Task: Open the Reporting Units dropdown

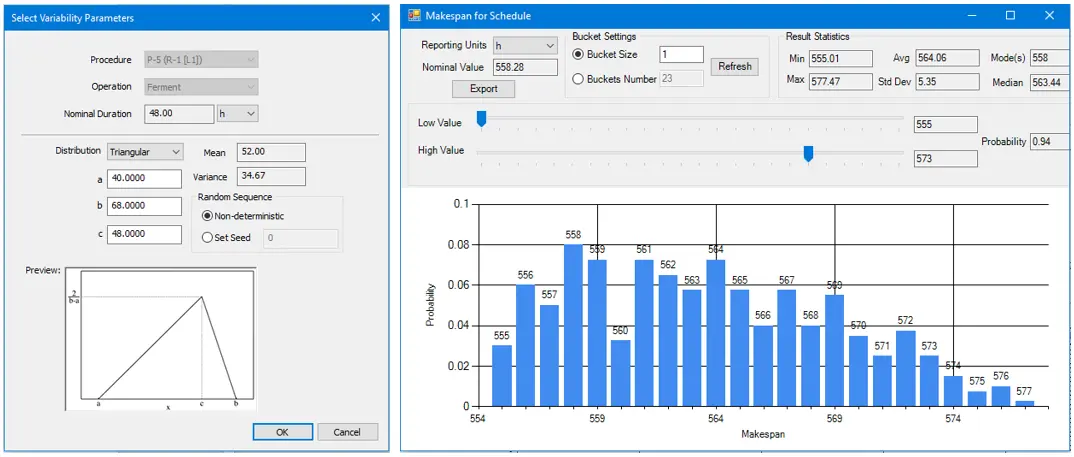Action: pos(525,46)
